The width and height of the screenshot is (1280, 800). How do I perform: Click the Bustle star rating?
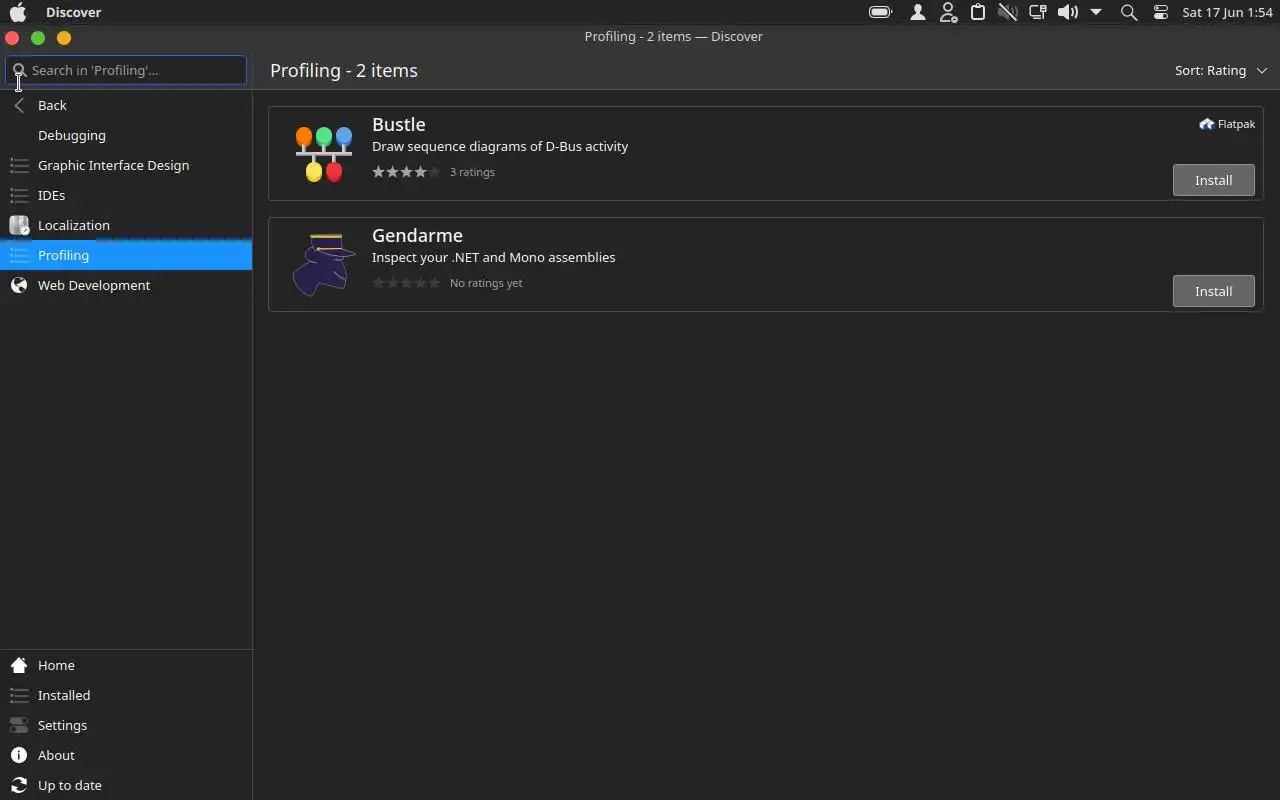pyautogui.click(x=406, y=172)
